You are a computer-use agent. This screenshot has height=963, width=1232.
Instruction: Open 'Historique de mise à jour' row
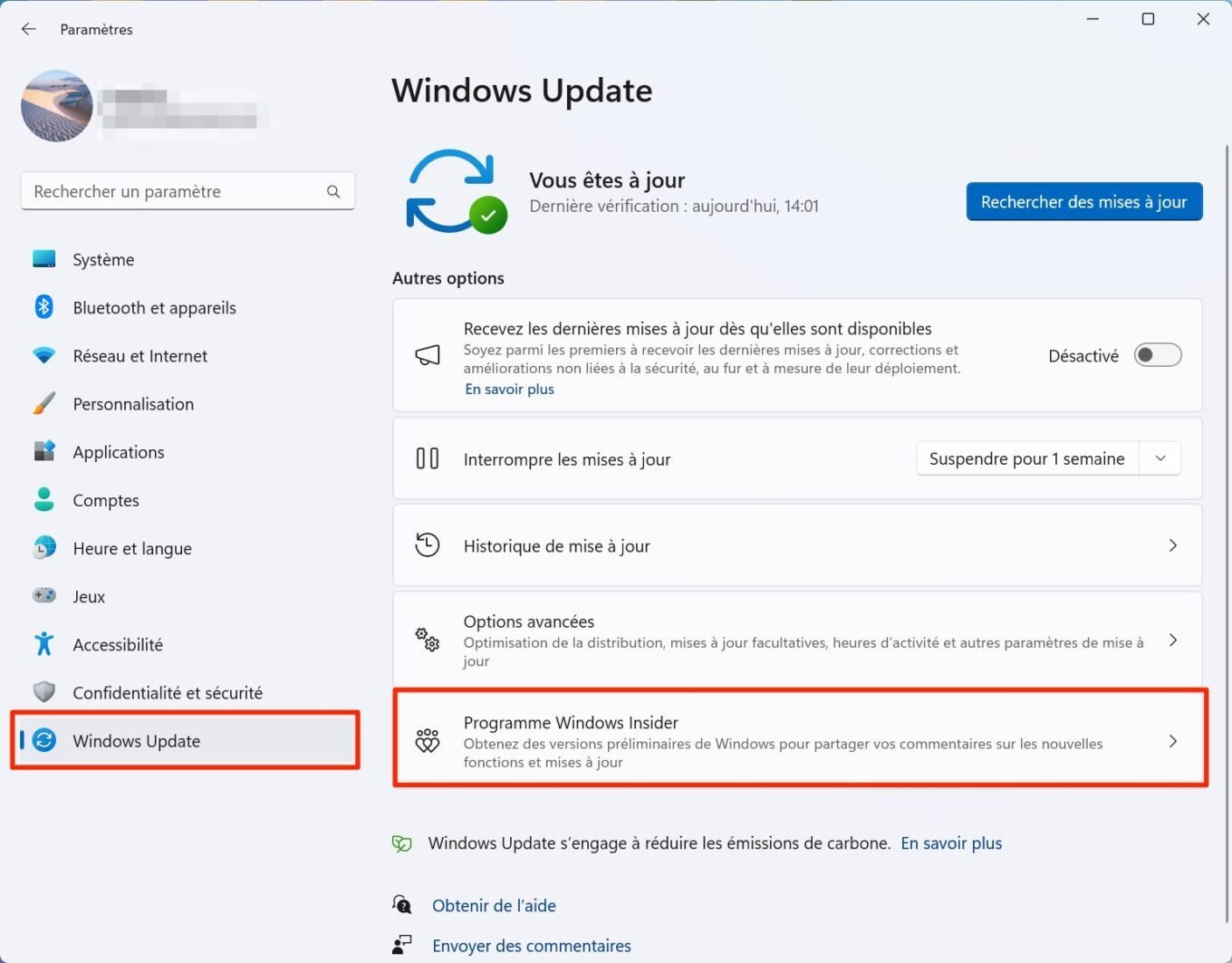coord(797,545)
